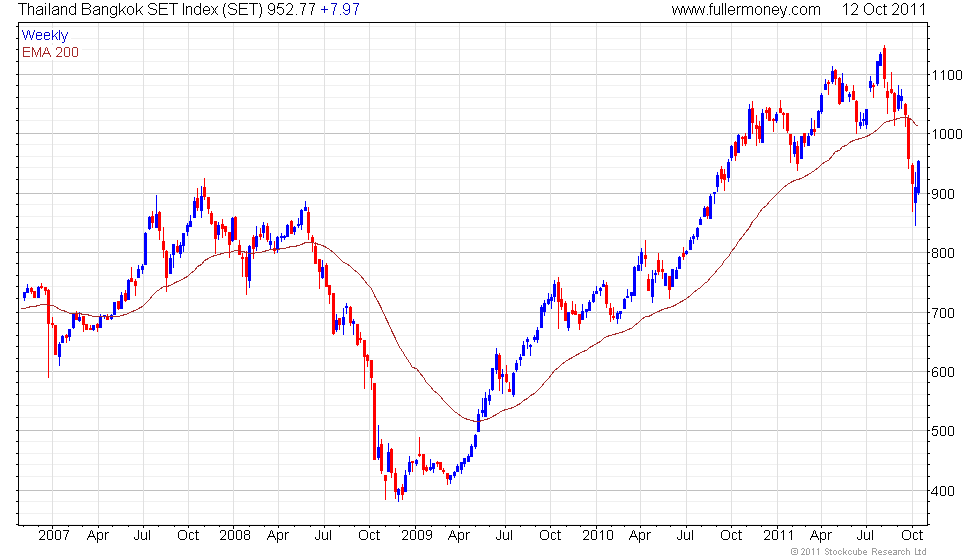This screenshot has width=980, height=560.
Task: Select the index value 952.77
Action: pos(291,10)
